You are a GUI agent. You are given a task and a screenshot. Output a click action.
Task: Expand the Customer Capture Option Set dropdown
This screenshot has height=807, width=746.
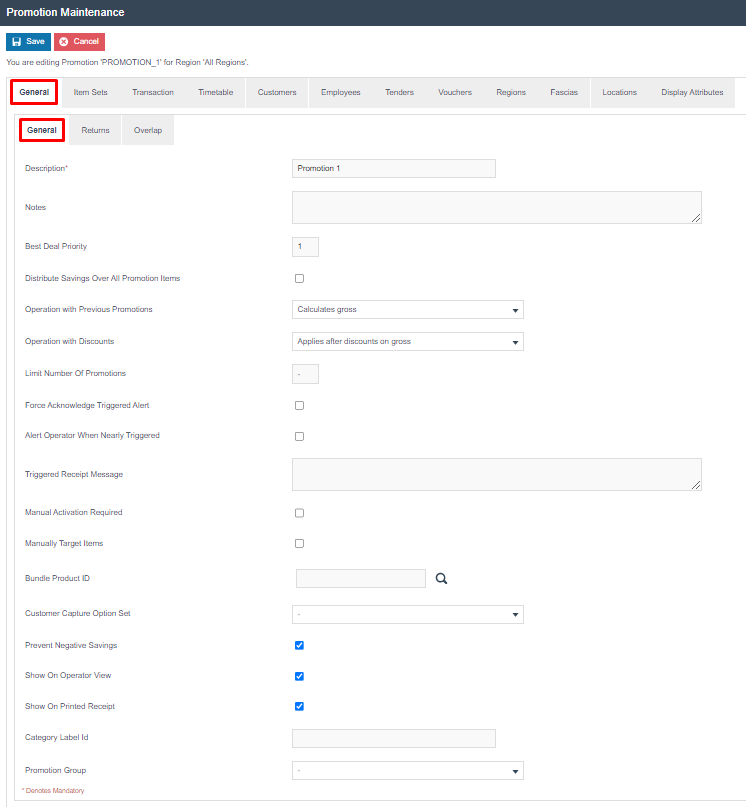tap(407, 614)
